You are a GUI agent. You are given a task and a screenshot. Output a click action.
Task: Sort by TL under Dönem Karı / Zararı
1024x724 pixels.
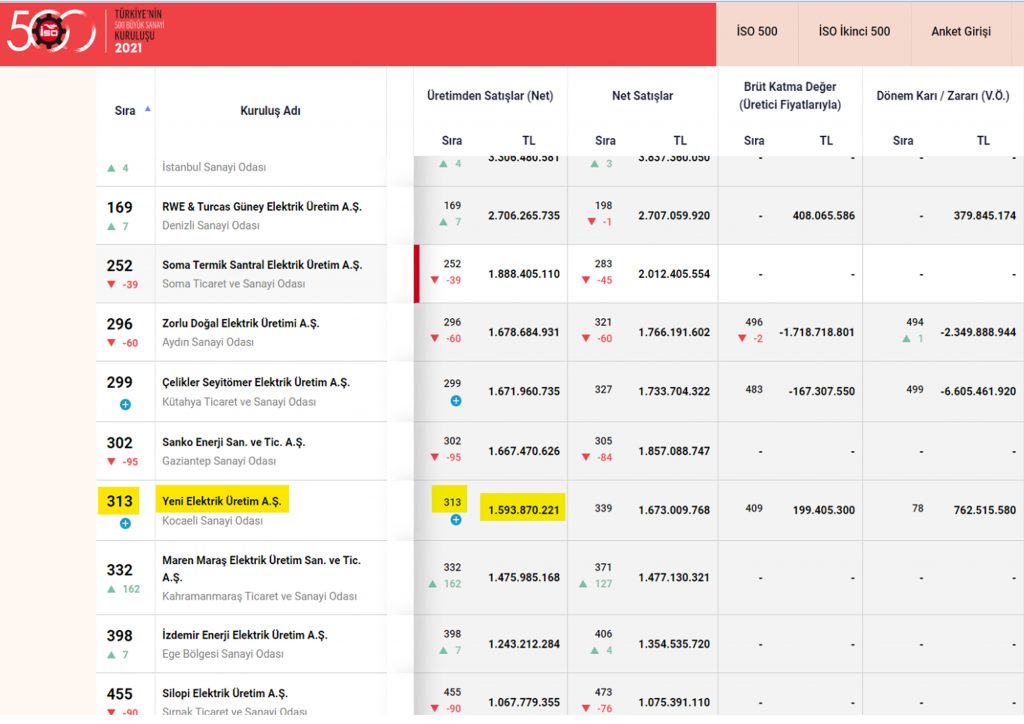point(983,141)
